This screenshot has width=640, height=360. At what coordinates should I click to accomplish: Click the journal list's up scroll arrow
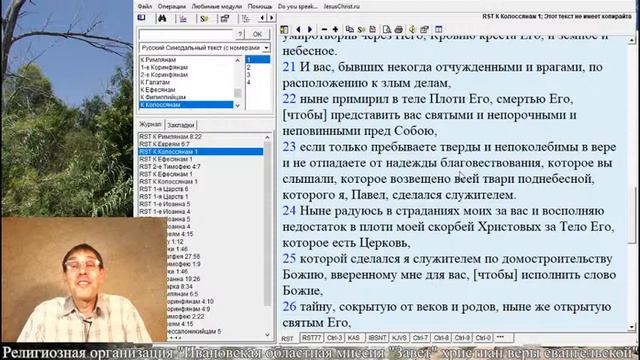pos(267,137)
